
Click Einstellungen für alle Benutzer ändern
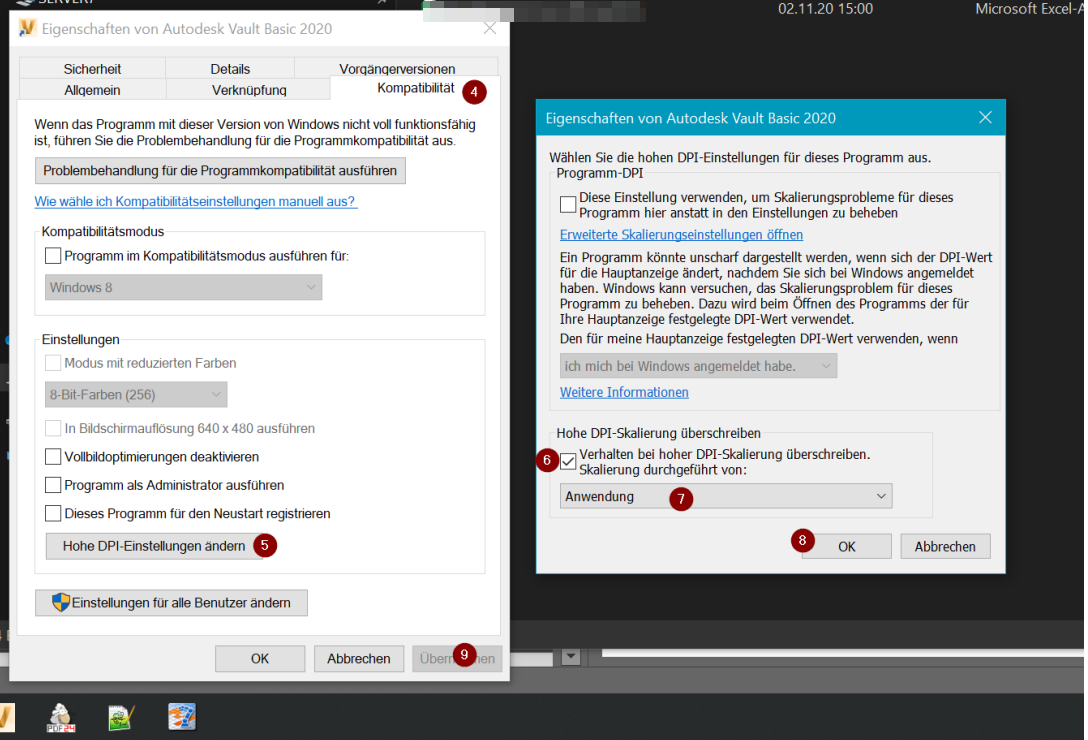click(x=171, y=603)
